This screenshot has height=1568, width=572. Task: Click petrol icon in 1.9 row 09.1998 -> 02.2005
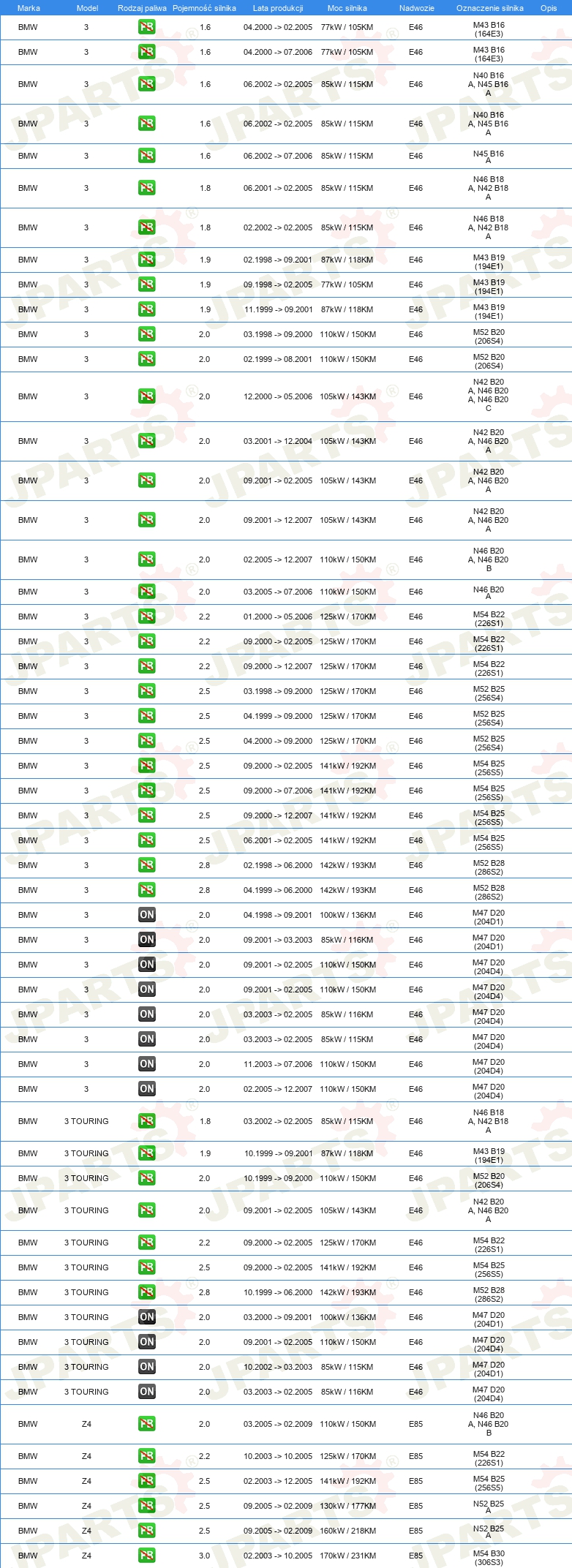click(146, 284)
